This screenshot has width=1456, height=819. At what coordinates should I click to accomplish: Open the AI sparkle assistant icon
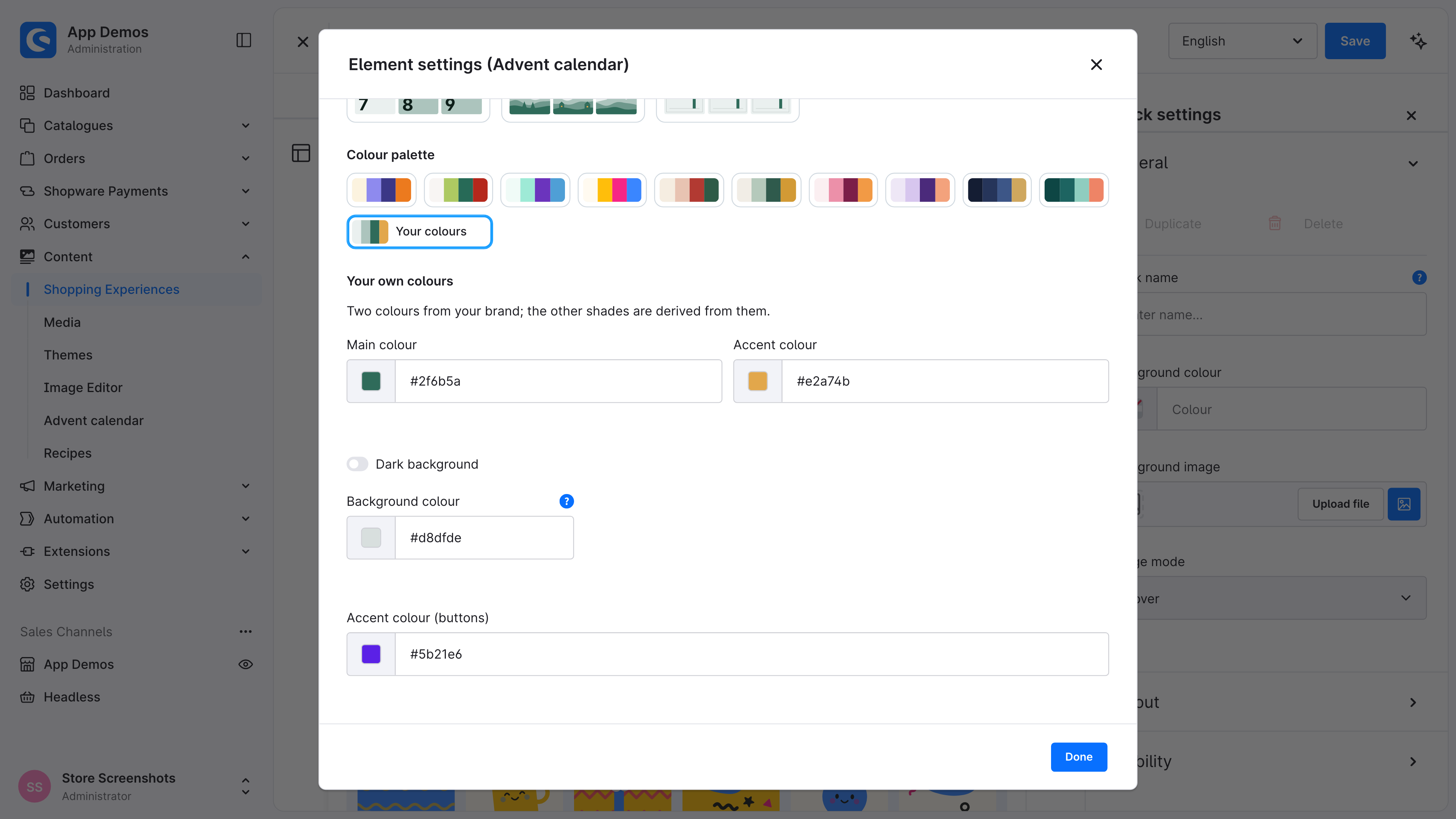pyautogui.click(x=1418, y=41)
